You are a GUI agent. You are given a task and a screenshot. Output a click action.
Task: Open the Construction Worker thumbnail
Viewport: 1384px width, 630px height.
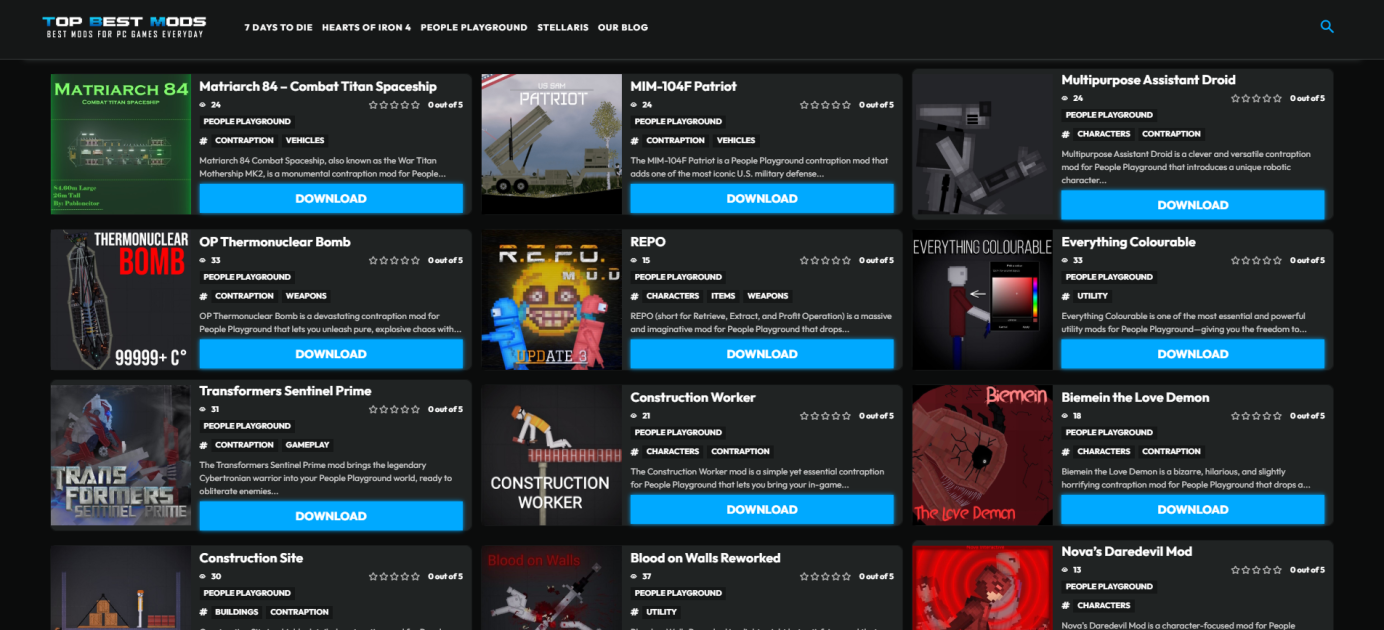click(552, 456)
